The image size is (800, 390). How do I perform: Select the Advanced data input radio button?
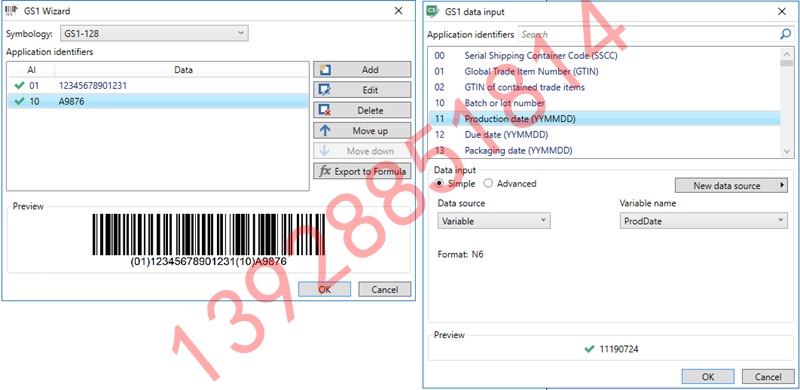488,183
